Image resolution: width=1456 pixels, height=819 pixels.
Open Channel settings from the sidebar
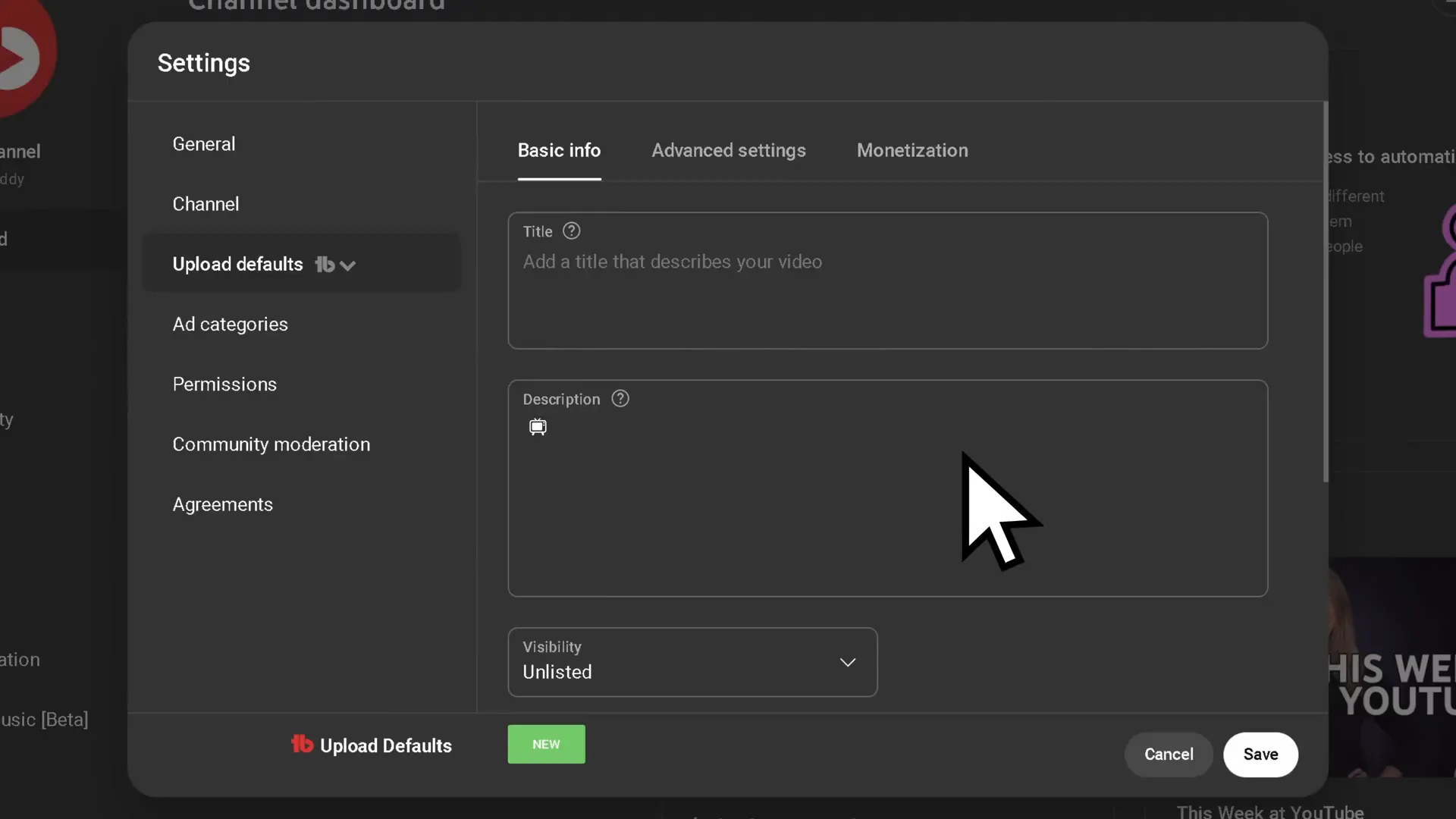206,204
